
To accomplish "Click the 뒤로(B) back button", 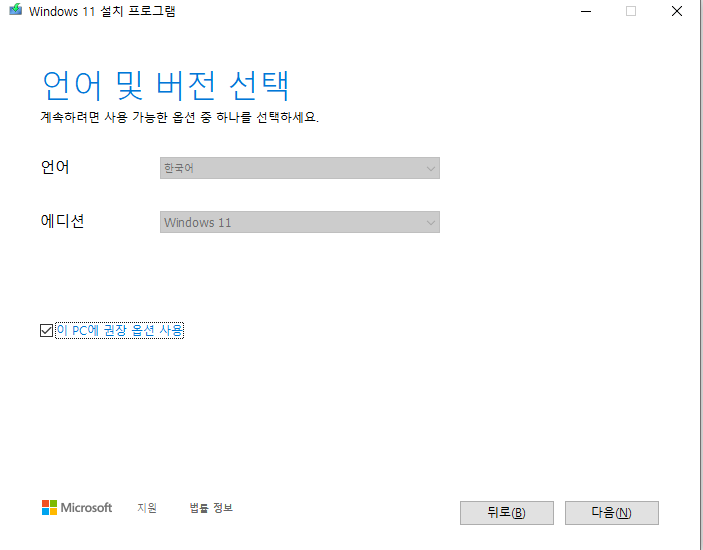I will [507, 513].
